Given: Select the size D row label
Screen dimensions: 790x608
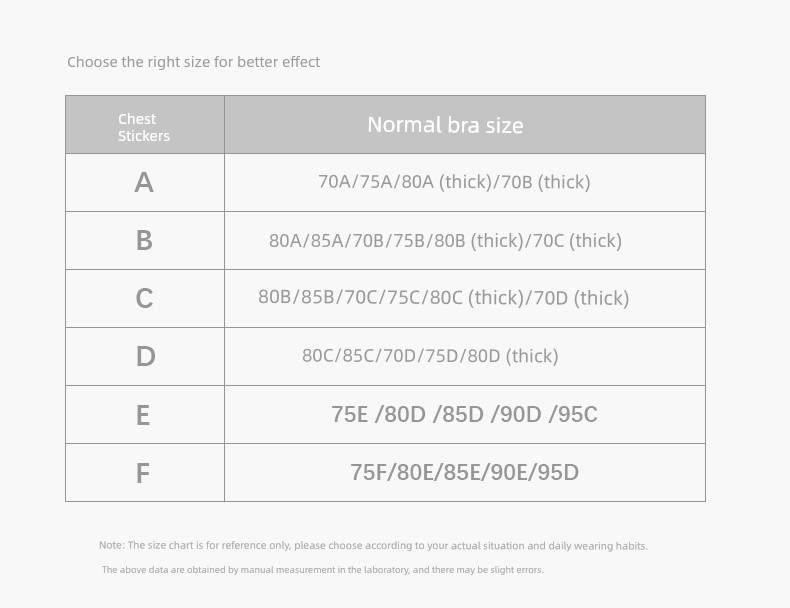Looking at the screenshot, I should coord(145,356).
